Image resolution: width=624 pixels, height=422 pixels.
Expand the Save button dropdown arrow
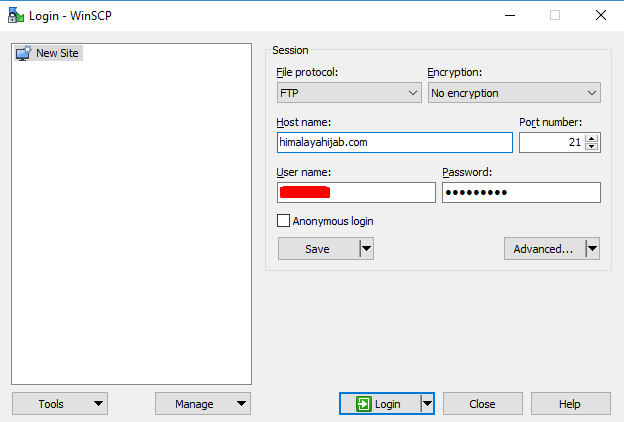tap(367, 249)
